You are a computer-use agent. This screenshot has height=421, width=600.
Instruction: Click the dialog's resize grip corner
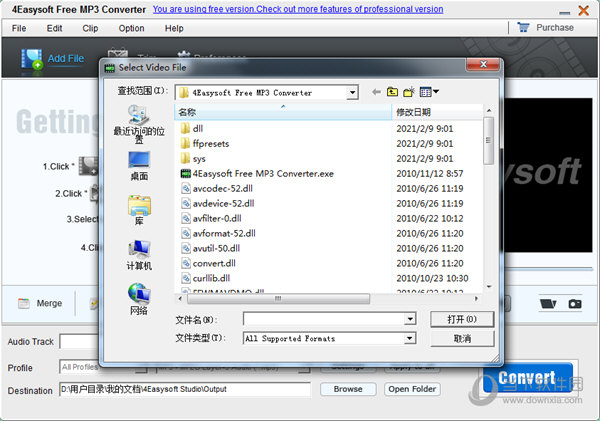(495, 358)
